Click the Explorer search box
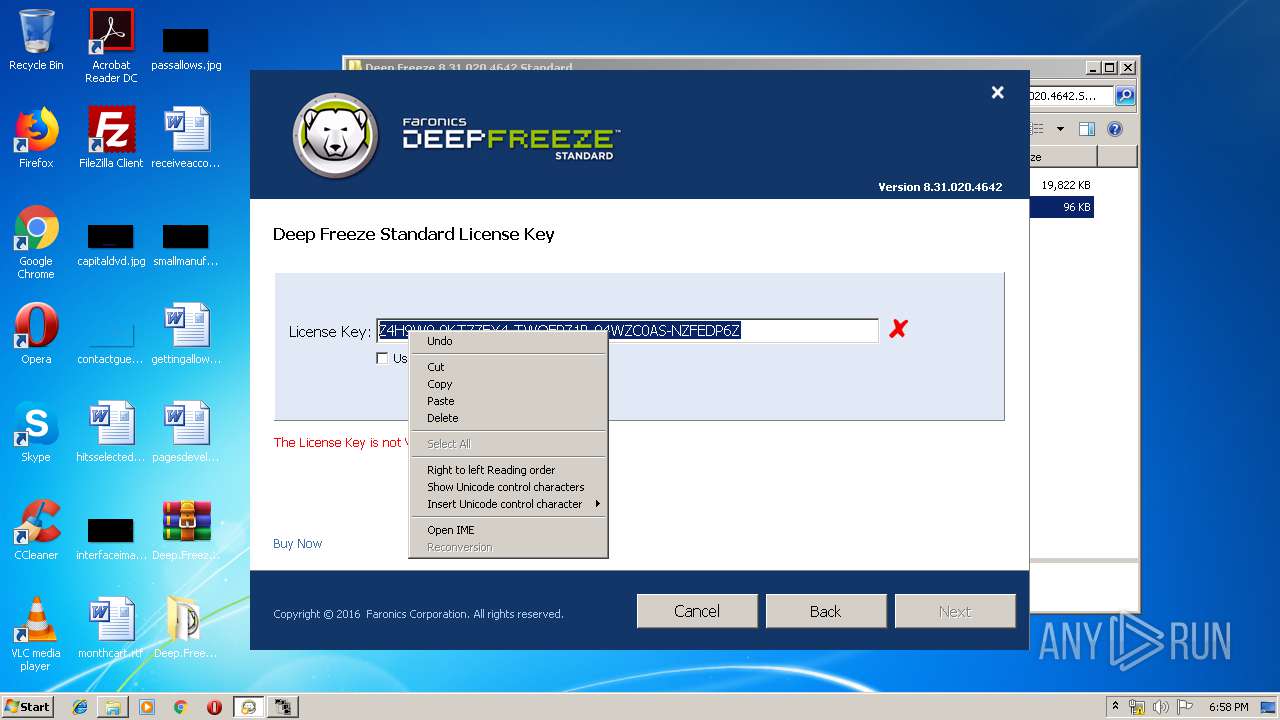Viewport: 1280px width, 720px height. 1071,96
